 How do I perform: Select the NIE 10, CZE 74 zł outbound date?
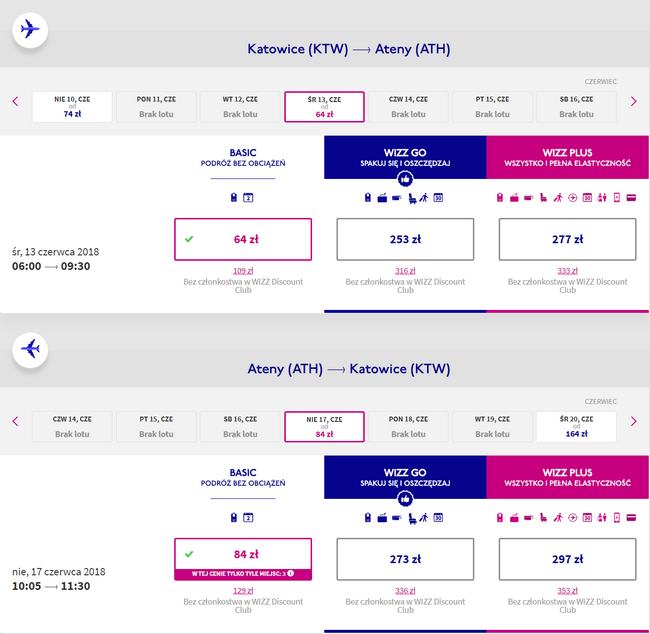(x=72, y=107)
